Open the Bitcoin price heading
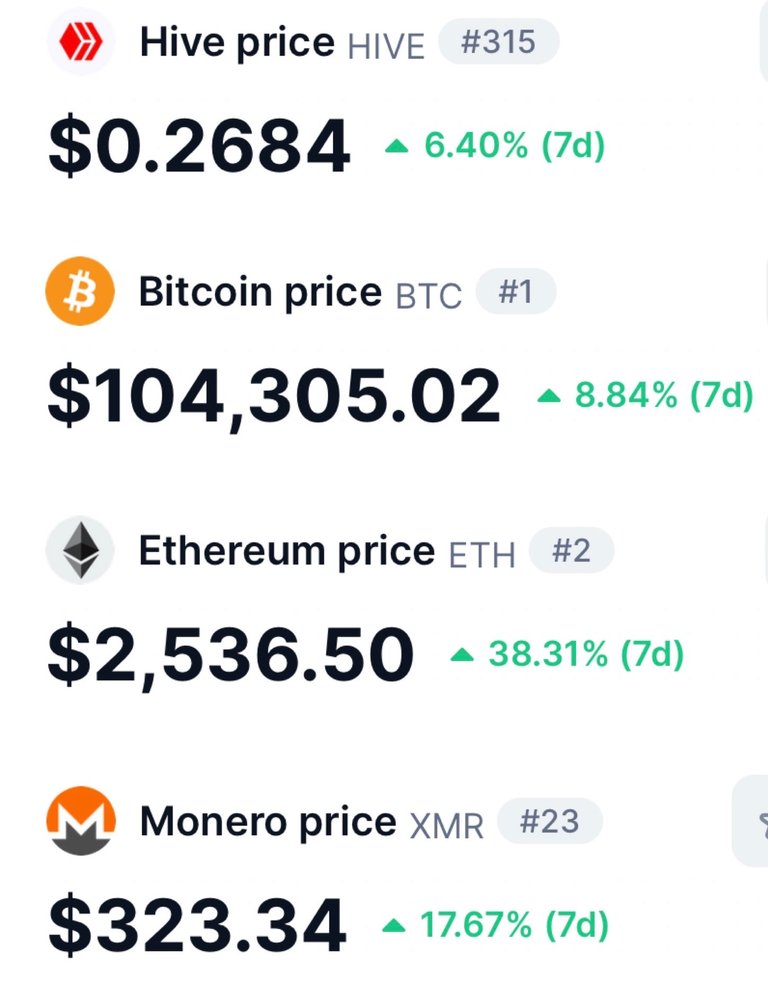The height and width of the screenshot is (983, 768). click(260, 292)
